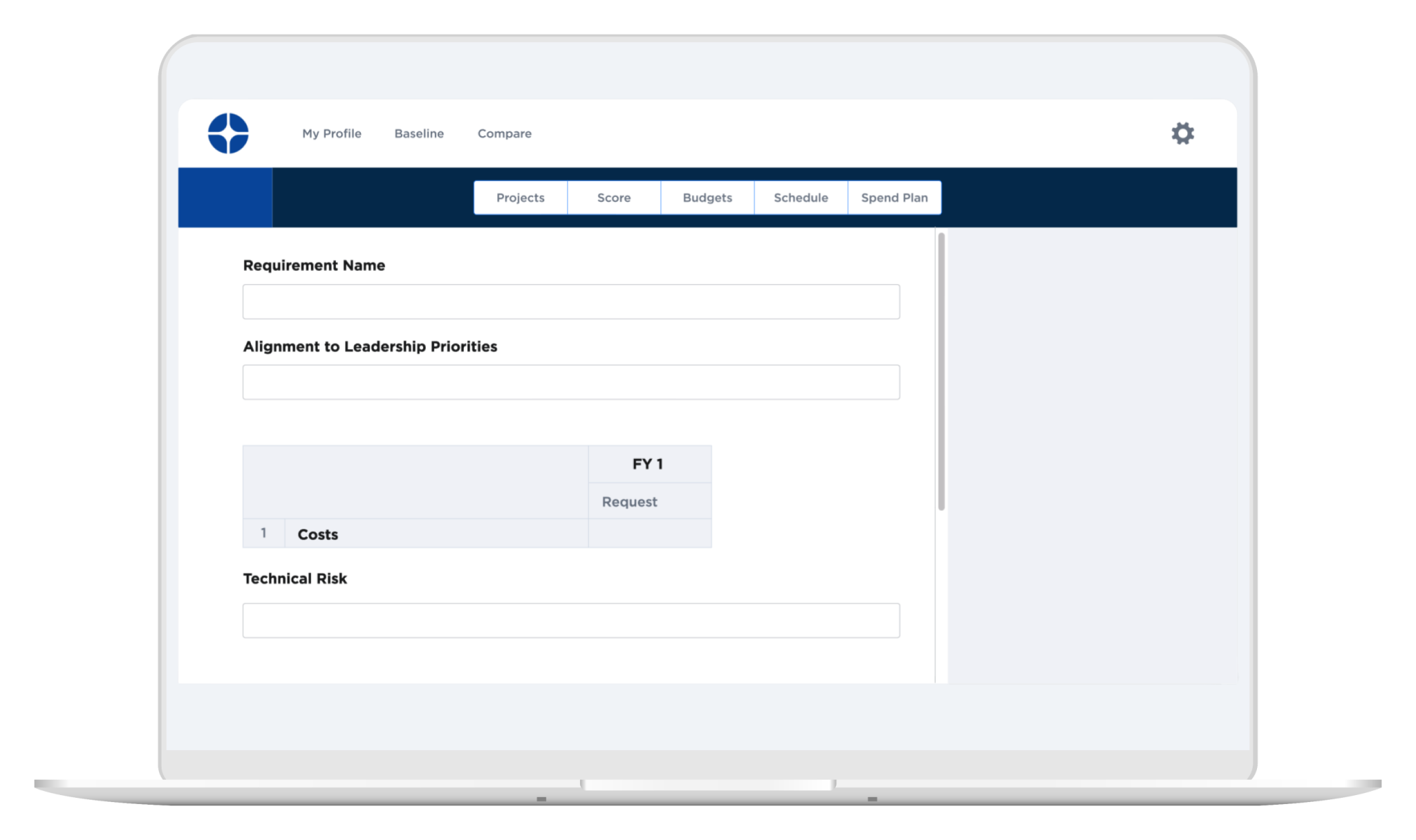Image resolution: width=1416 pixels, height=840 pixels.
Task: Switch to the Projects tab
Action: [520, 198]
